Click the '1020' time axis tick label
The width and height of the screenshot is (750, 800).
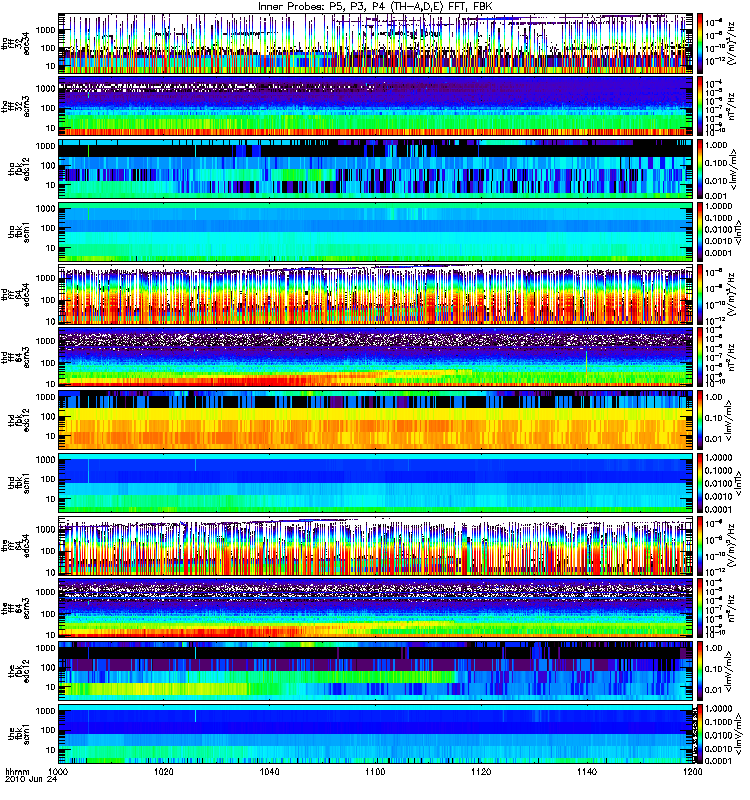pyautogui.click(x=164, y=772)
